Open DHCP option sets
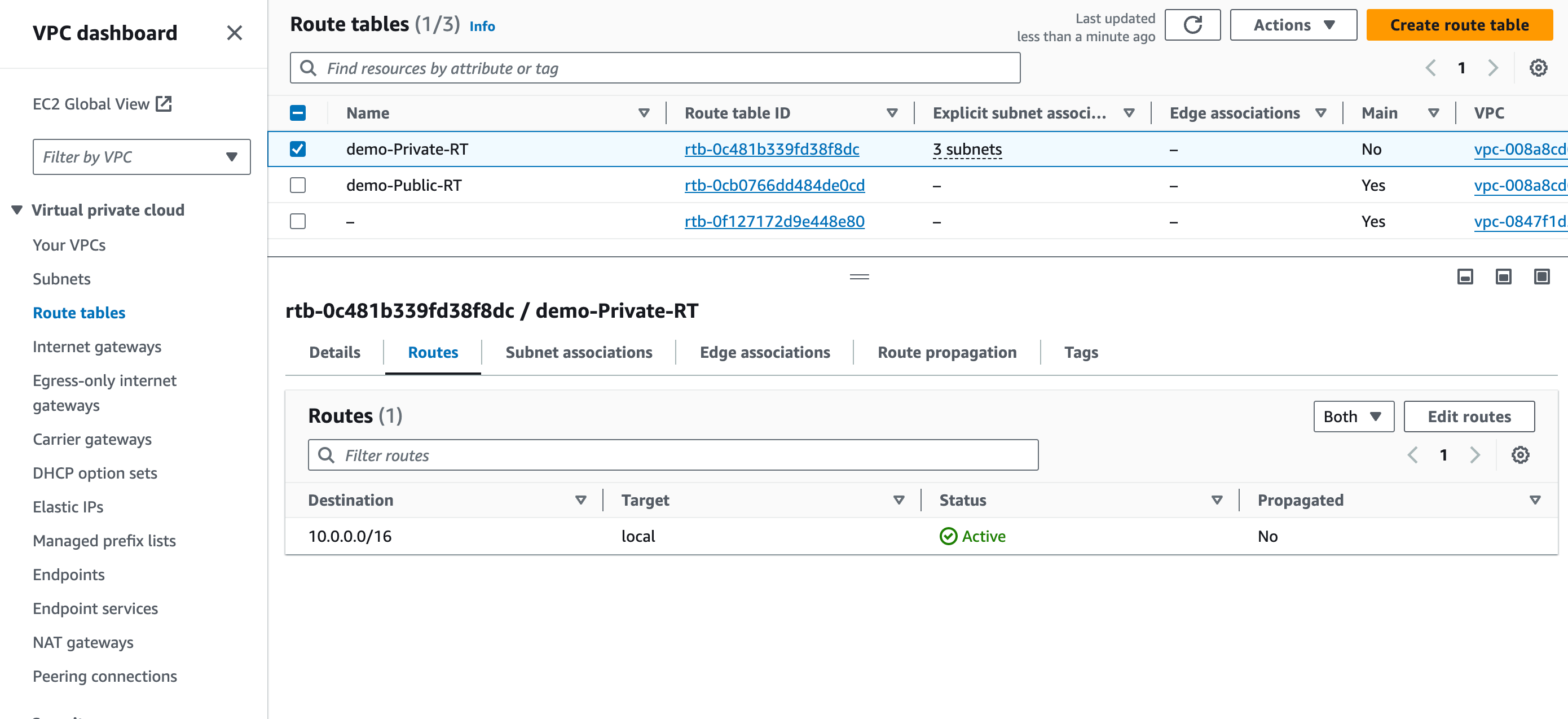Image resolution: width=1568 pixels, height=719 pixels. (94, 473)
